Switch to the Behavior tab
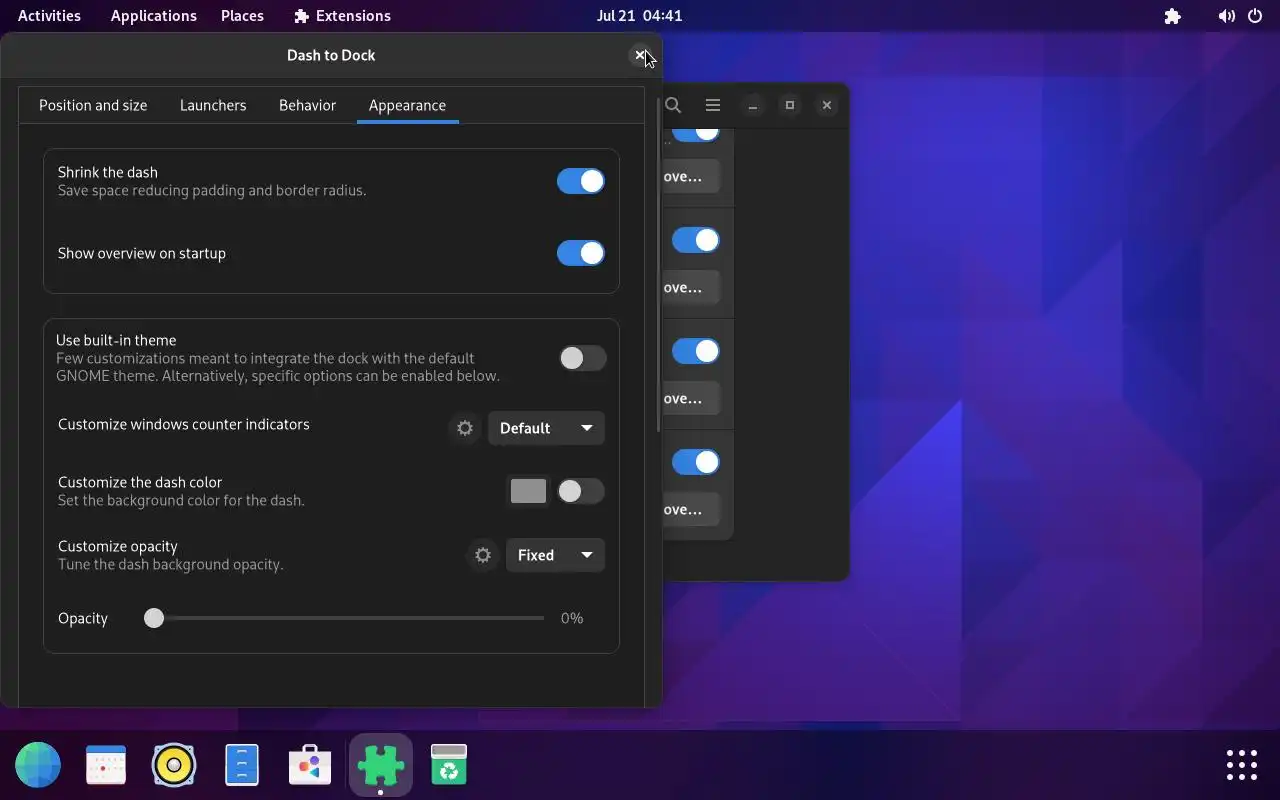 (307, 105)
